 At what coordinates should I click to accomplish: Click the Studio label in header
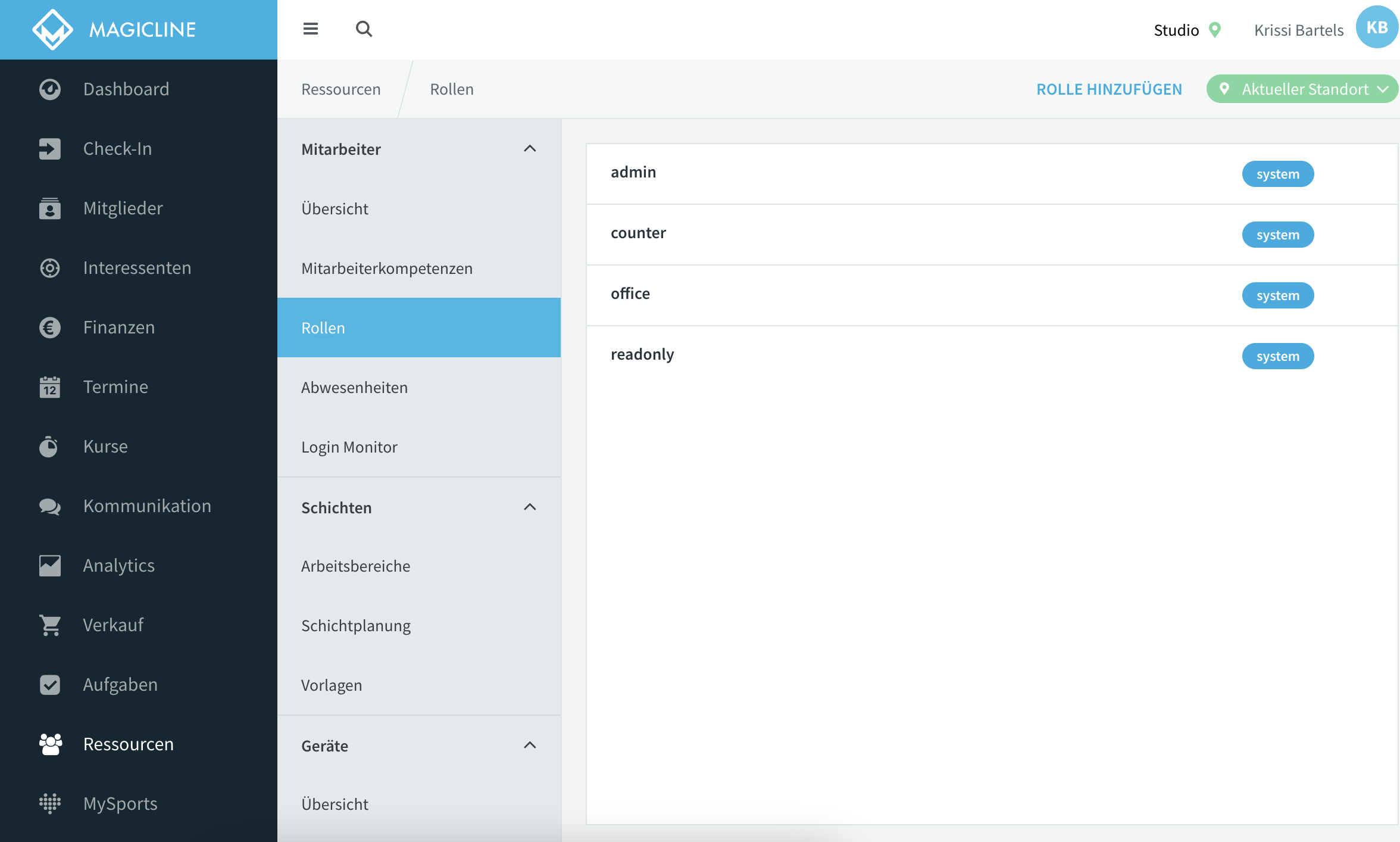[x=1176, y=30]
